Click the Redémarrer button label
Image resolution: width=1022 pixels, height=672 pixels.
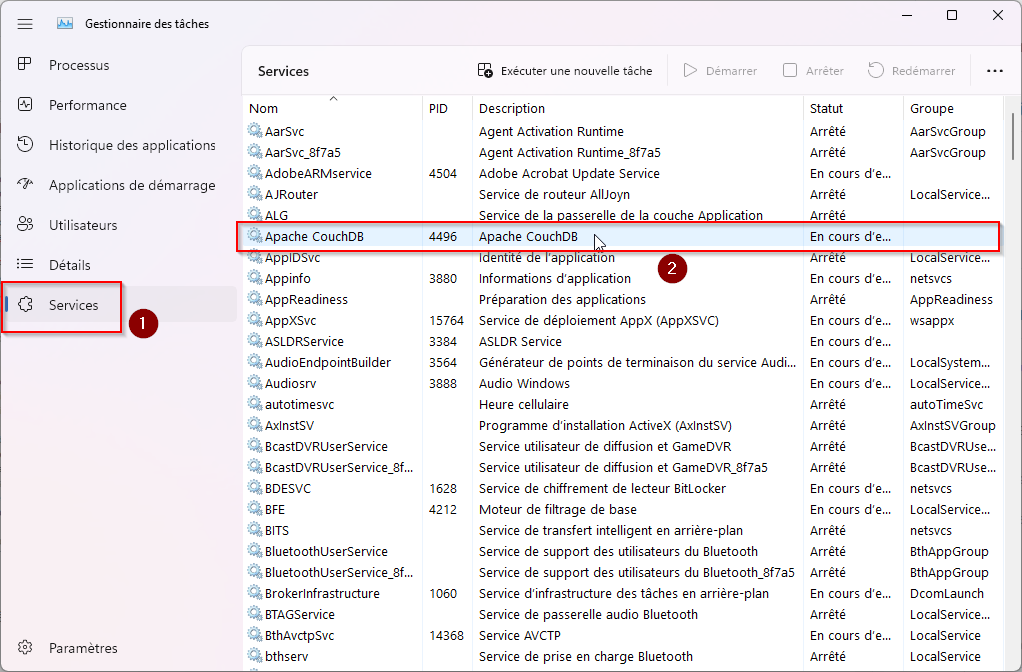(923, 70)
